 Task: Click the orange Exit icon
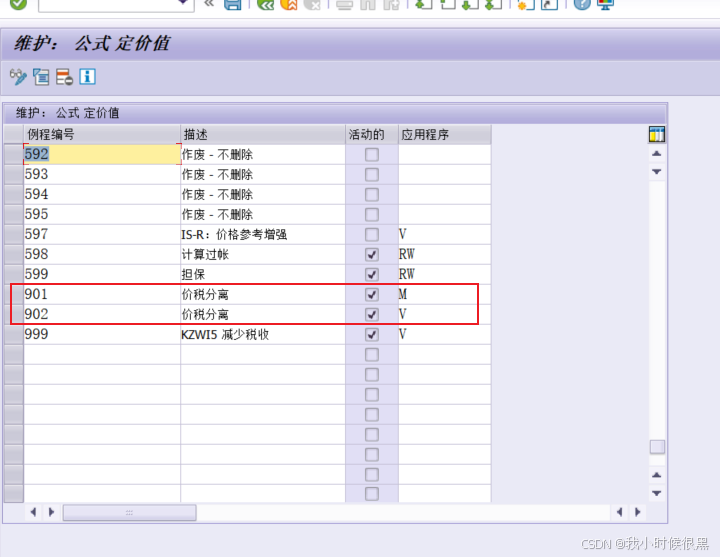pos(289,5)
